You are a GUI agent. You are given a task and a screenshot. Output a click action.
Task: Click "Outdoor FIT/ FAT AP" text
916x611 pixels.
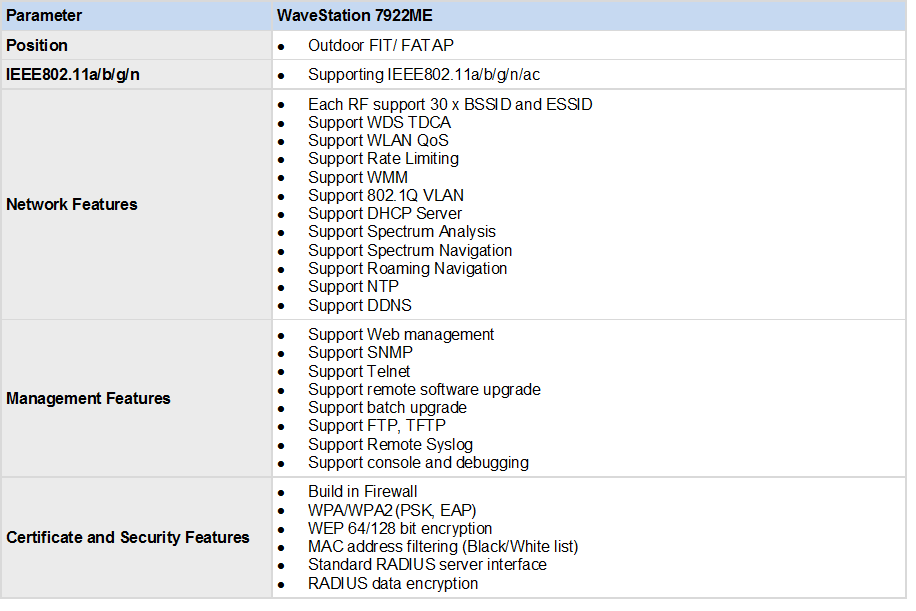[x=381, y=46]
